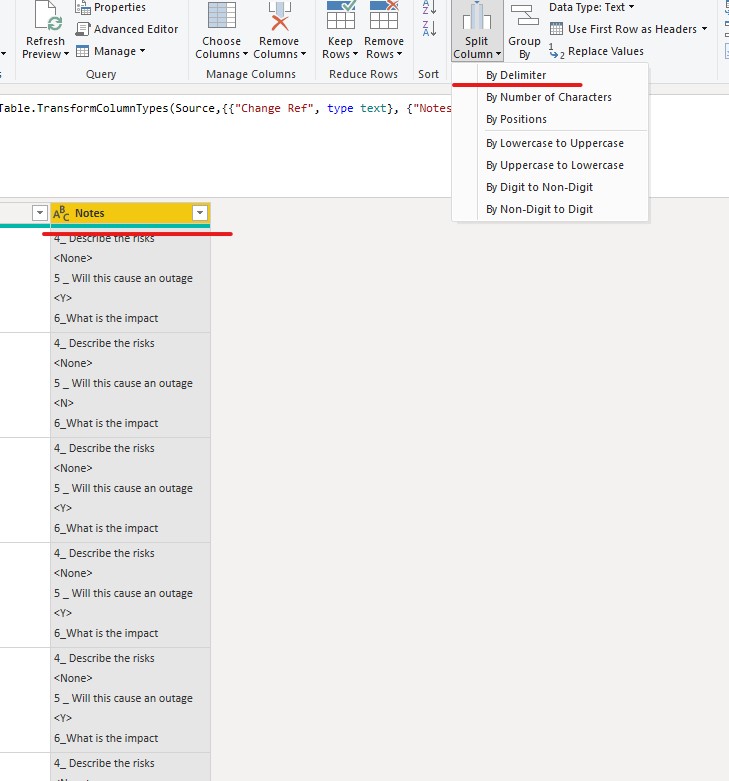Click the Remove Columns icon
Screen dimensions: 729x781
click(279, 15)
